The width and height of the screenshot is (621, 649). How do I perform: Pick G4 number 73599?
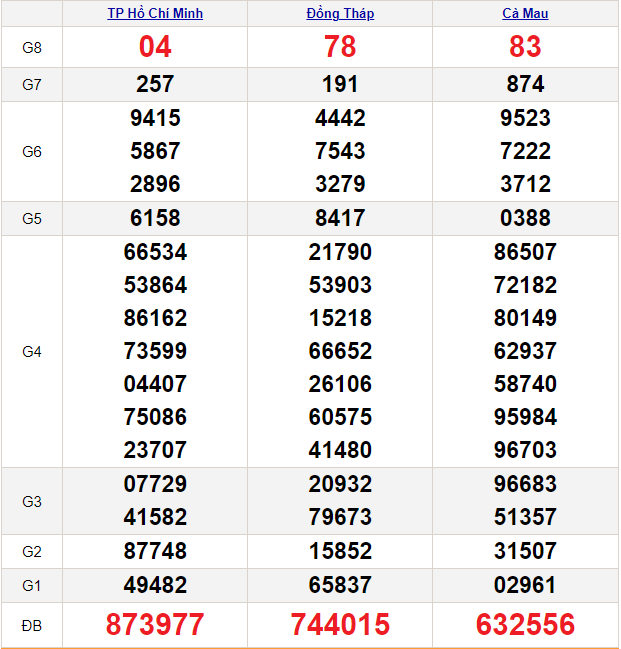(x=155, y=351)
